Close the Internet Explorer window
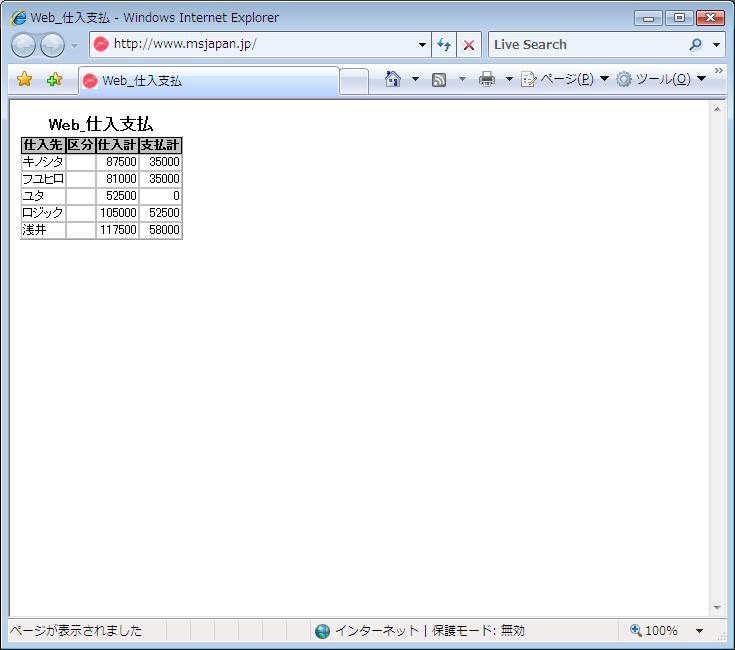 (x=710, y=18)
